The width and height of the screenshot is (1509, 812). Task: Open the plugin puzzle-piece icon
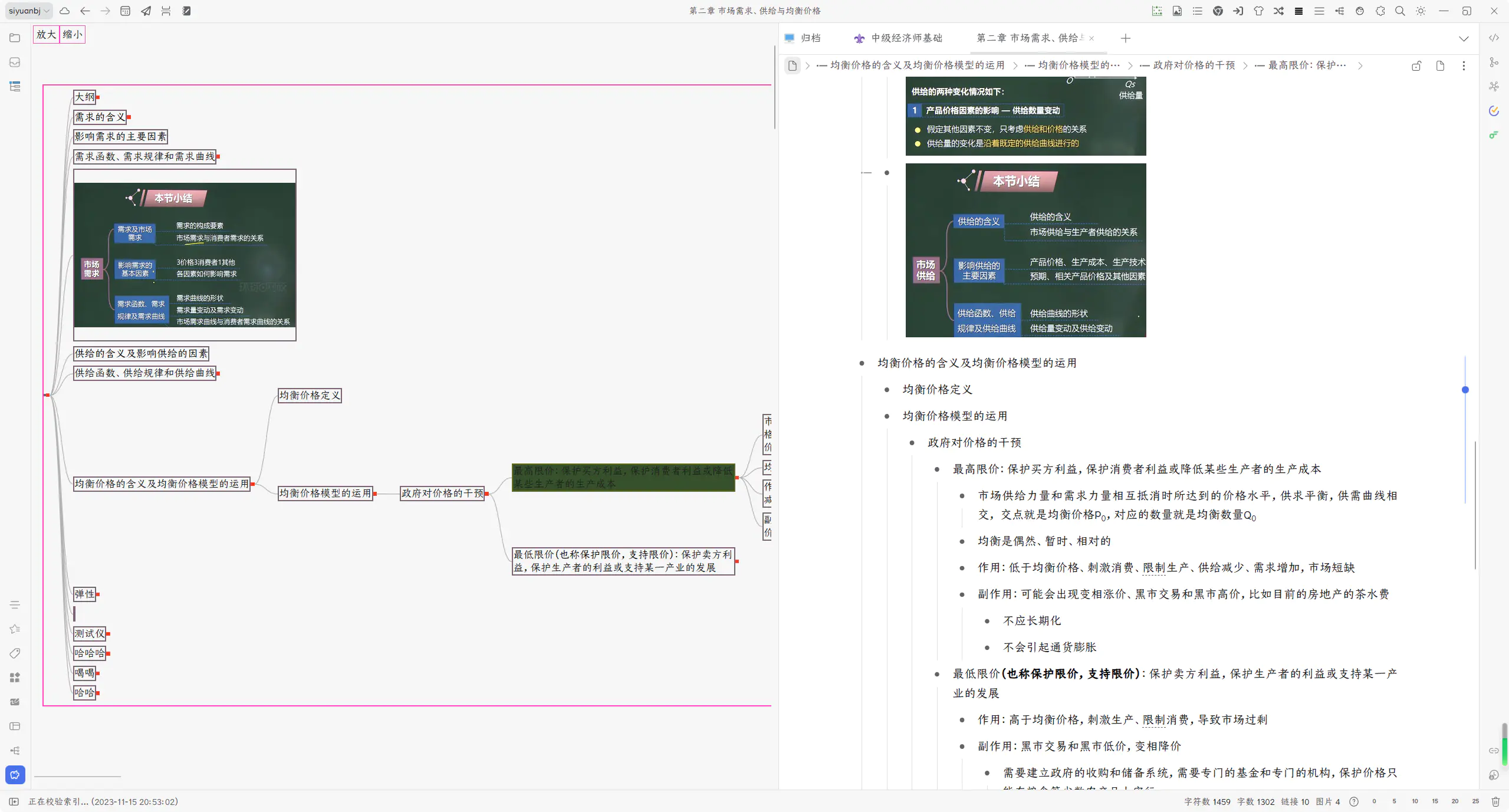click(1380, 11)
